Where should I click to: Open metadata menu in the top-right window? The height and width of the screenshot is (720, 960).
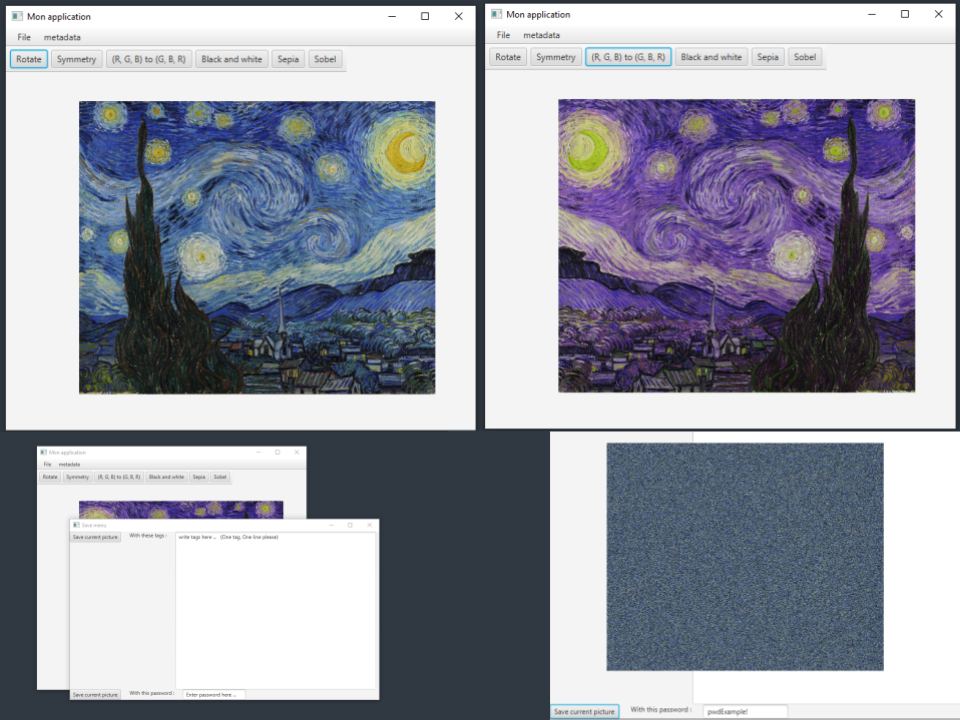click(541, 35)
